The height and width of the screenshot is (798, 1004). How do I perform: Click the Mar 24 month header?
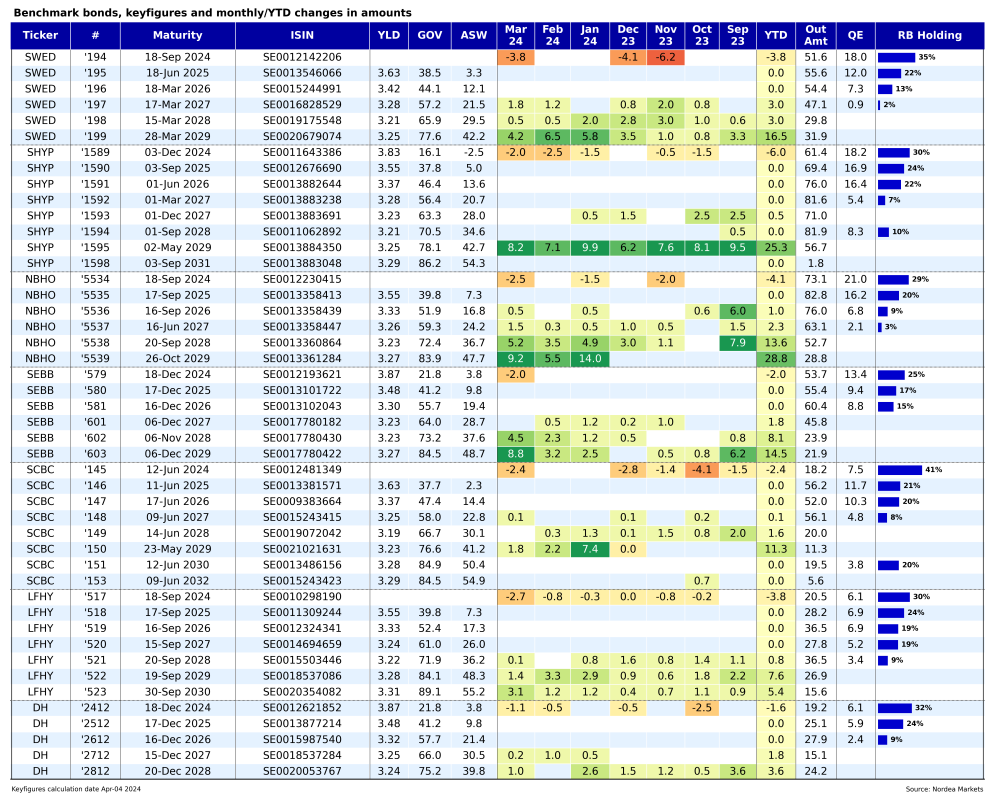tap(515, 35)
